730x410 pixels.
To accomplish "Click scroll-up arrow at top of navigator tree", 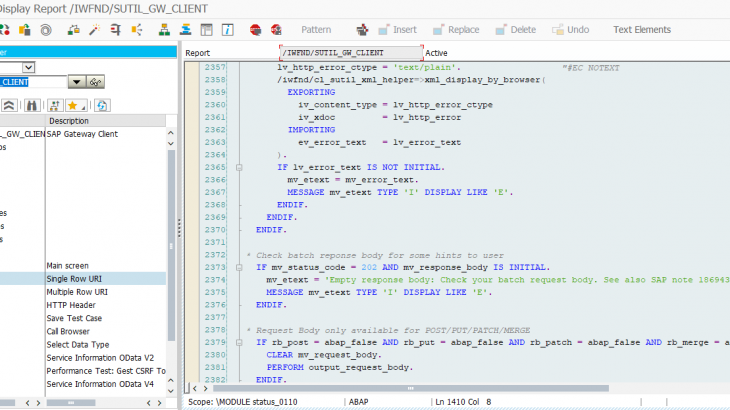I will tap(171, 133).
